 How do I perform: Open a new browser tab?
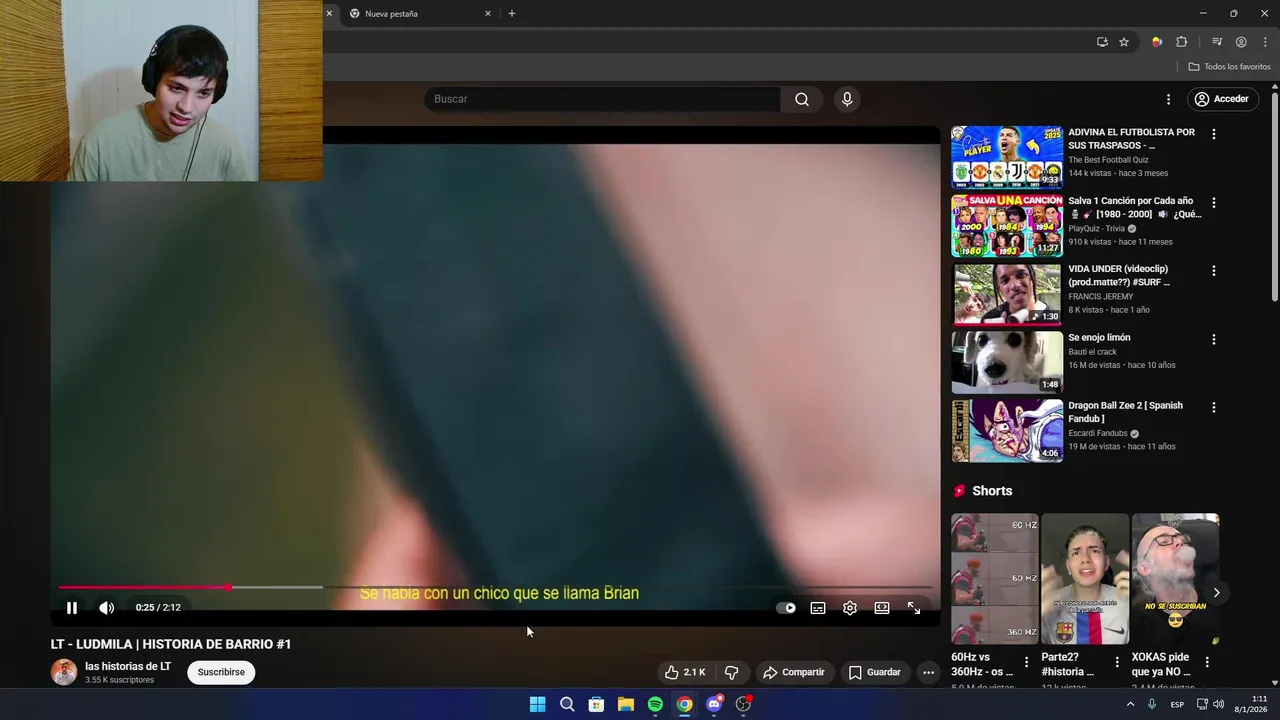(x=512, y=14)
